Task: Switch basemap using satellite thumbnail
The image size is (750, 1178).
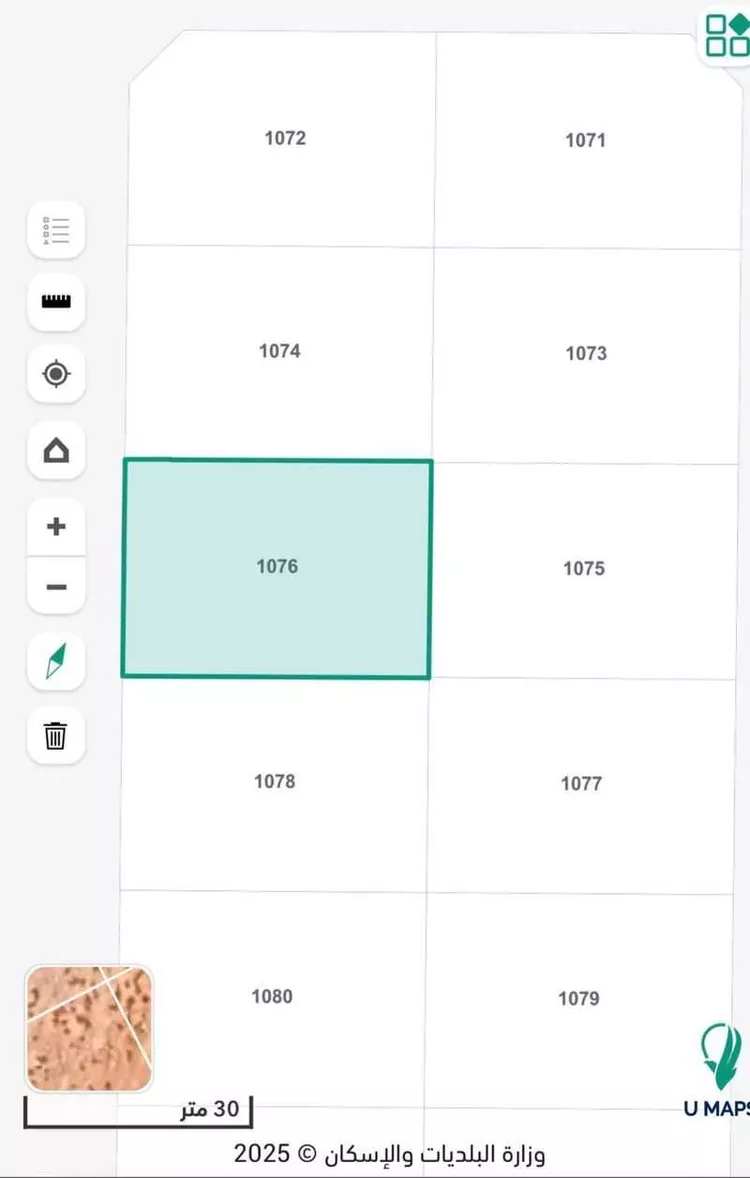Action: point(89,1028)
